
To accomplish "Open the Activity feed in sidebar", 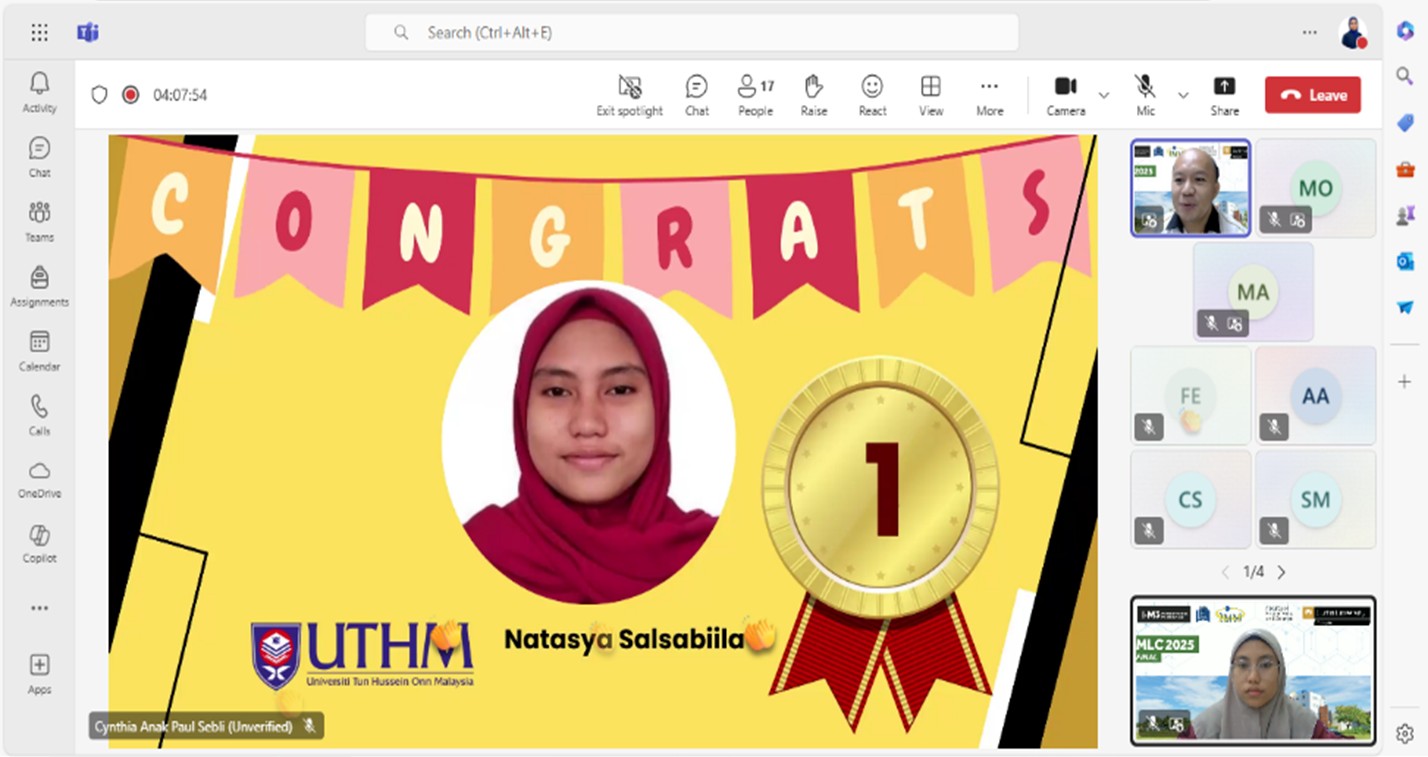I will click(x=39, y=92).
